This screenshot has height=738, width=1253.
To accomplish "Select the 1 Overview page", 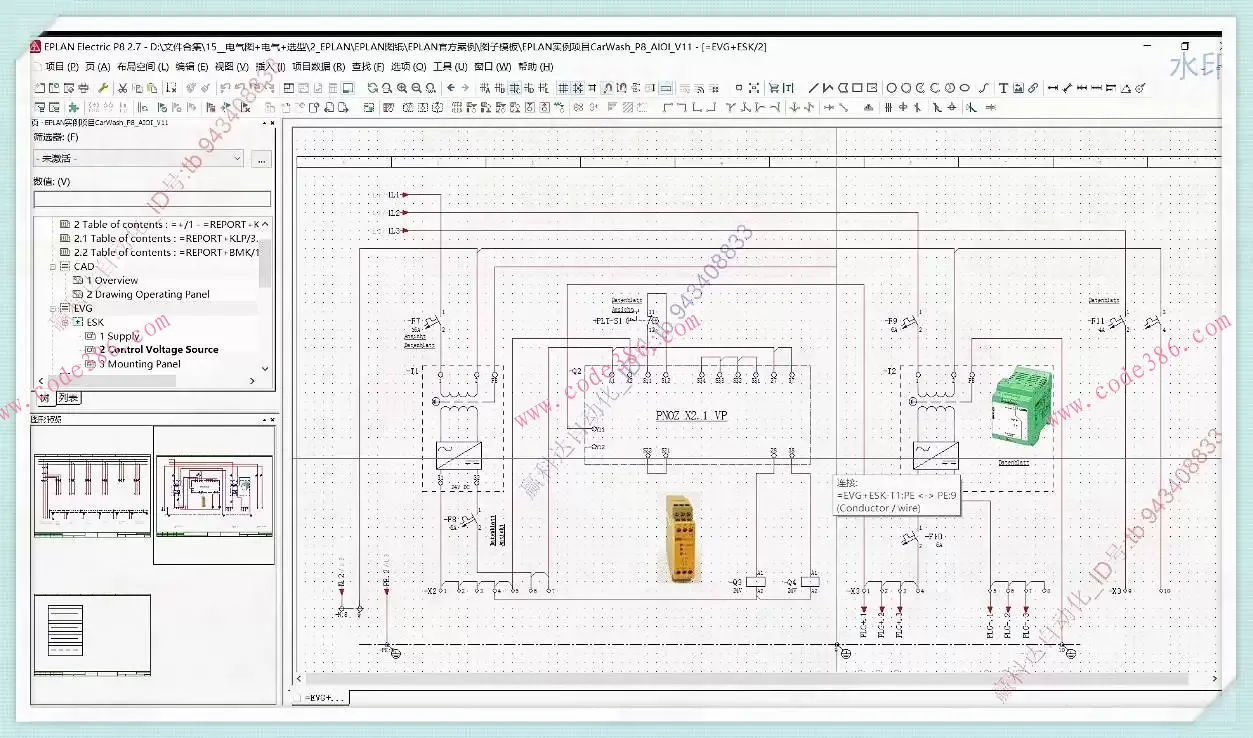I will pos(111,280).
